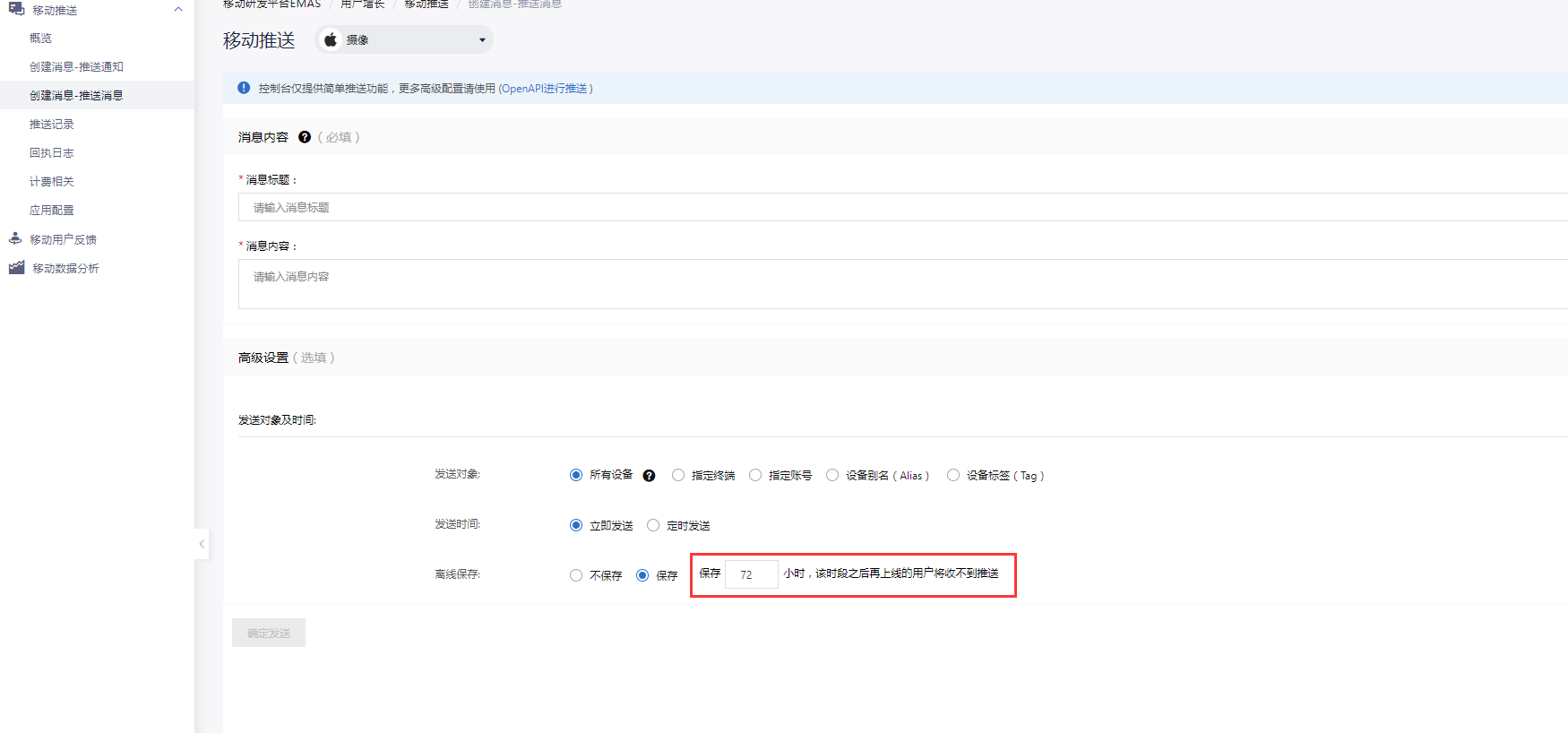Select 指定账号 radio button
The width and height of the screenshot is (1568, 733).
point(755,475)
